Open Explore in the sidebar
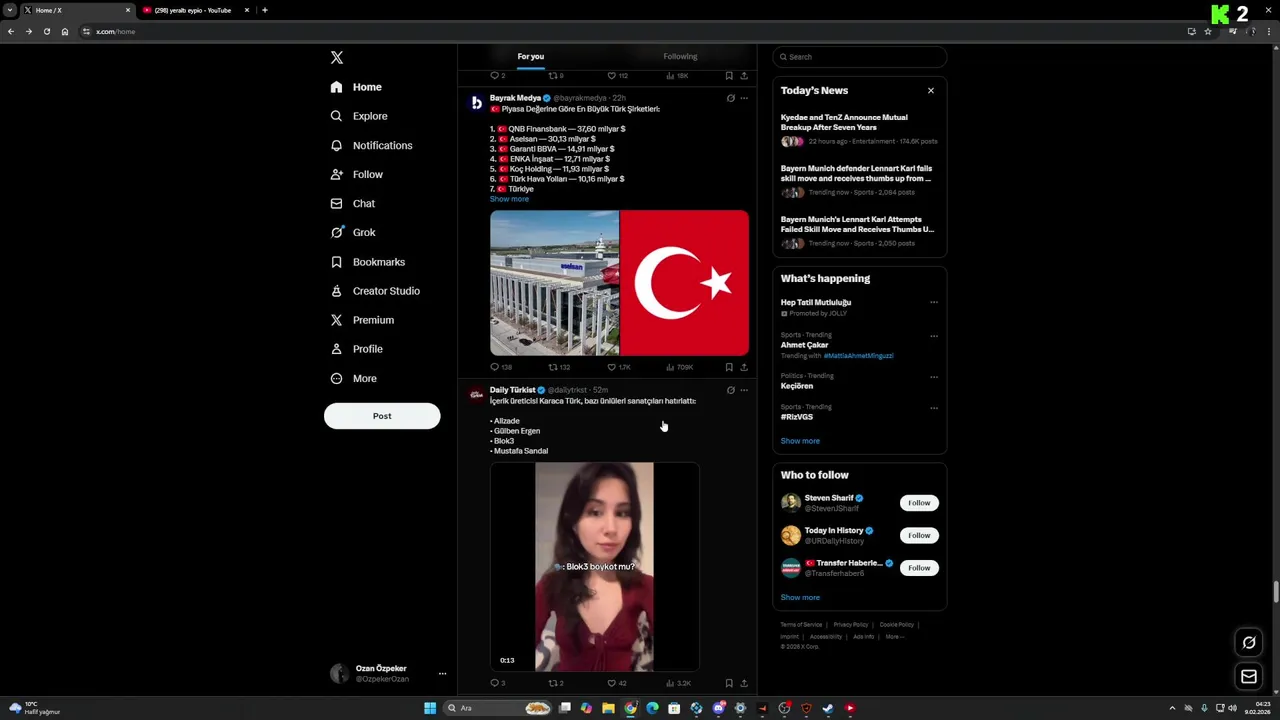This screenshot has width=1280, height=720. (x=359, y=116)
